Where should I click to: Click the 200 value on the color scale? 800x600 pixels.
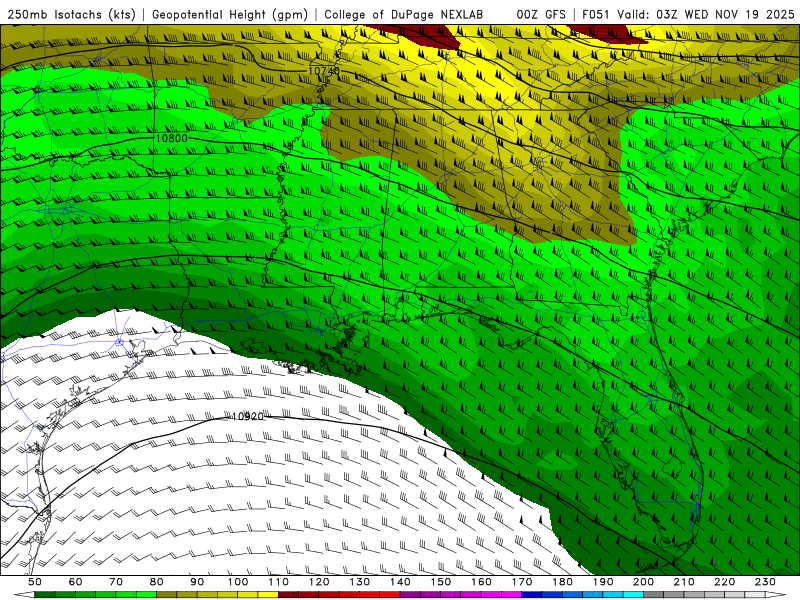(643, 582)
